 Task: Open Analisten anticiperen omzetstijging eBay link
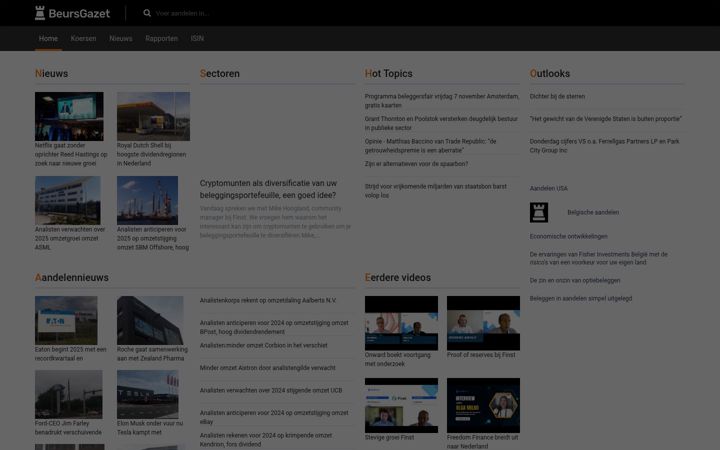pos(274,417)
